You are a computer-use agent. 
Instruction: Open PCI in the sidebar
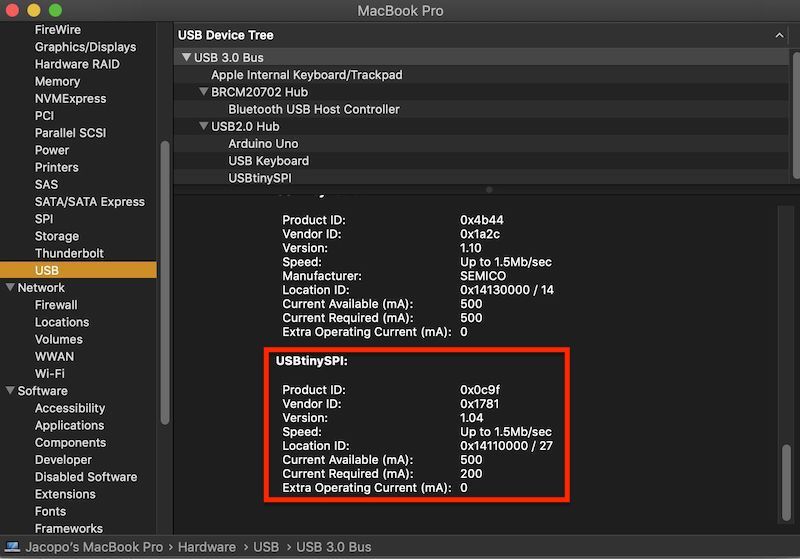(x=44, y=116)
